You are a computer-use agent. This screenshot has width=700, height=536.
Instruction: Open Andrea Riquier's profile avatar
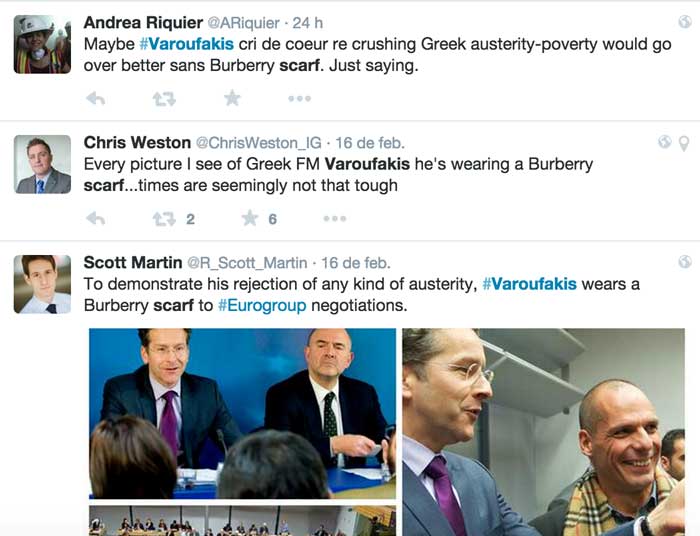click(42, 44)
